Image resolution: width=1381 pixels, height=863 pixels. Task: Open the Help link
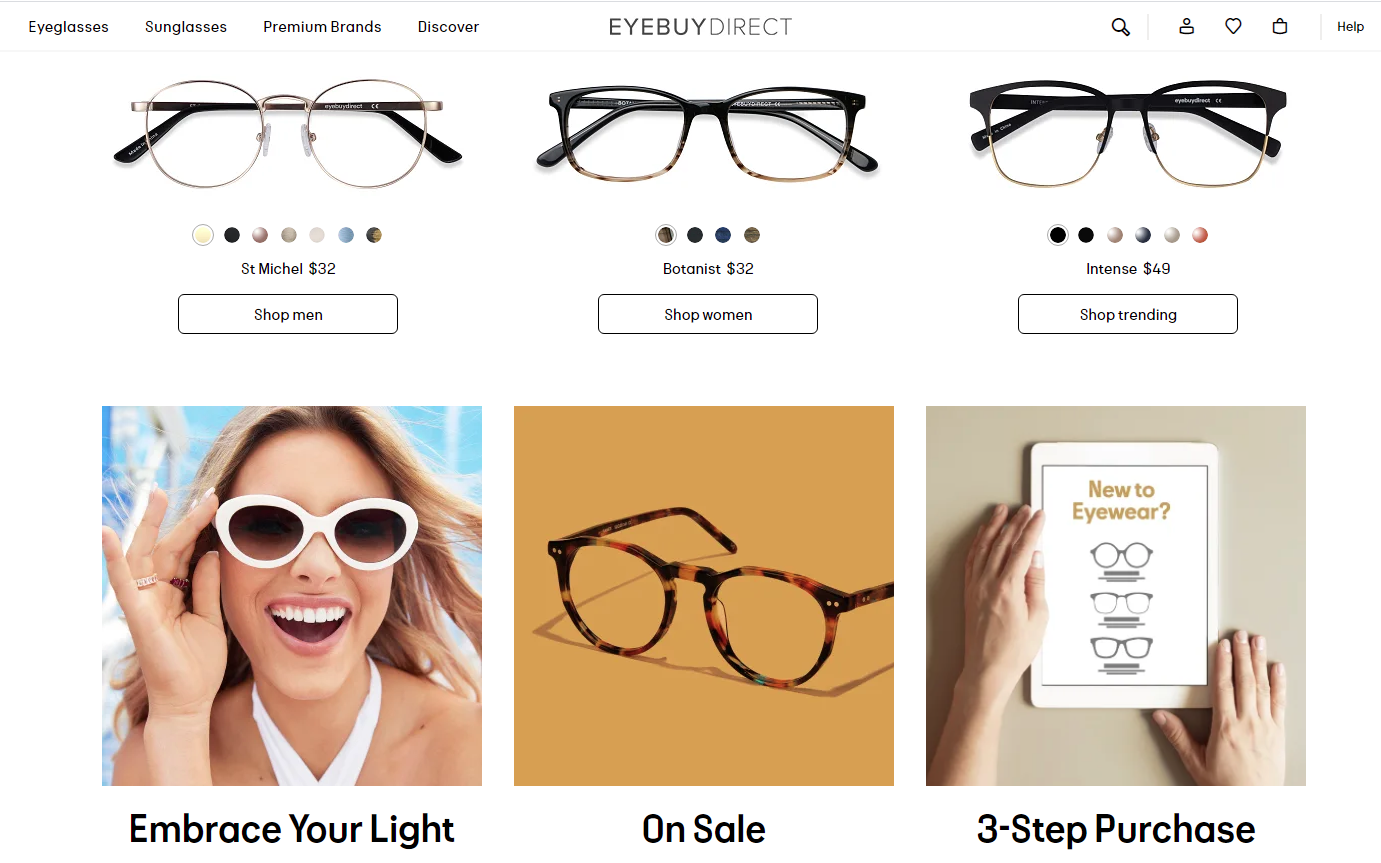[1350, 27]
